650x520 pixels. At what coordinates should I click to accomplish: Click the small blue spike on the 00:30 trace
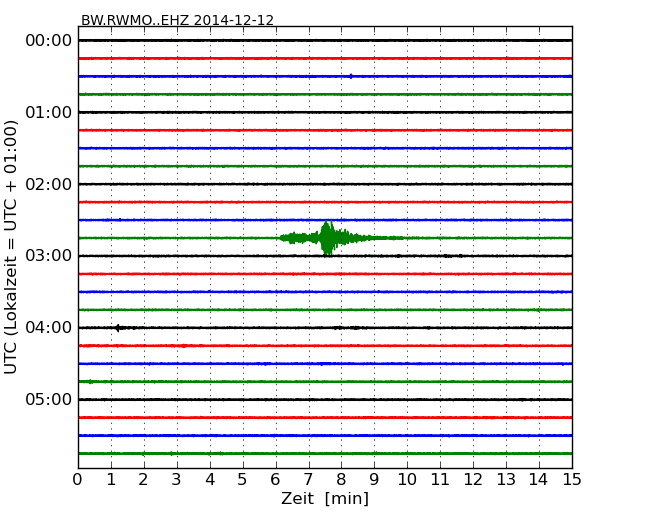pos(351,76)
